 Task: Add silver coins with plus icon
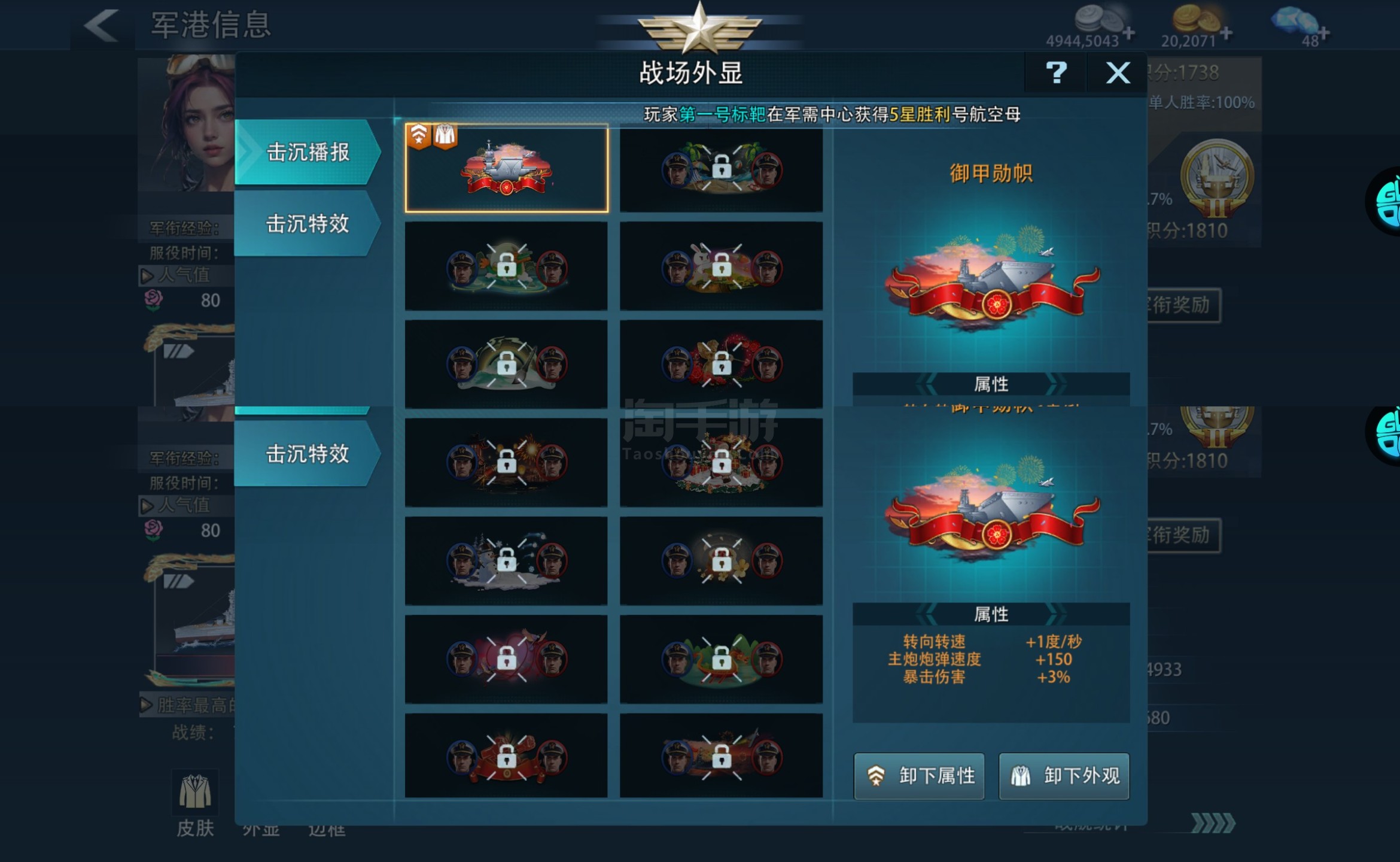click(x=1129, y=33)
